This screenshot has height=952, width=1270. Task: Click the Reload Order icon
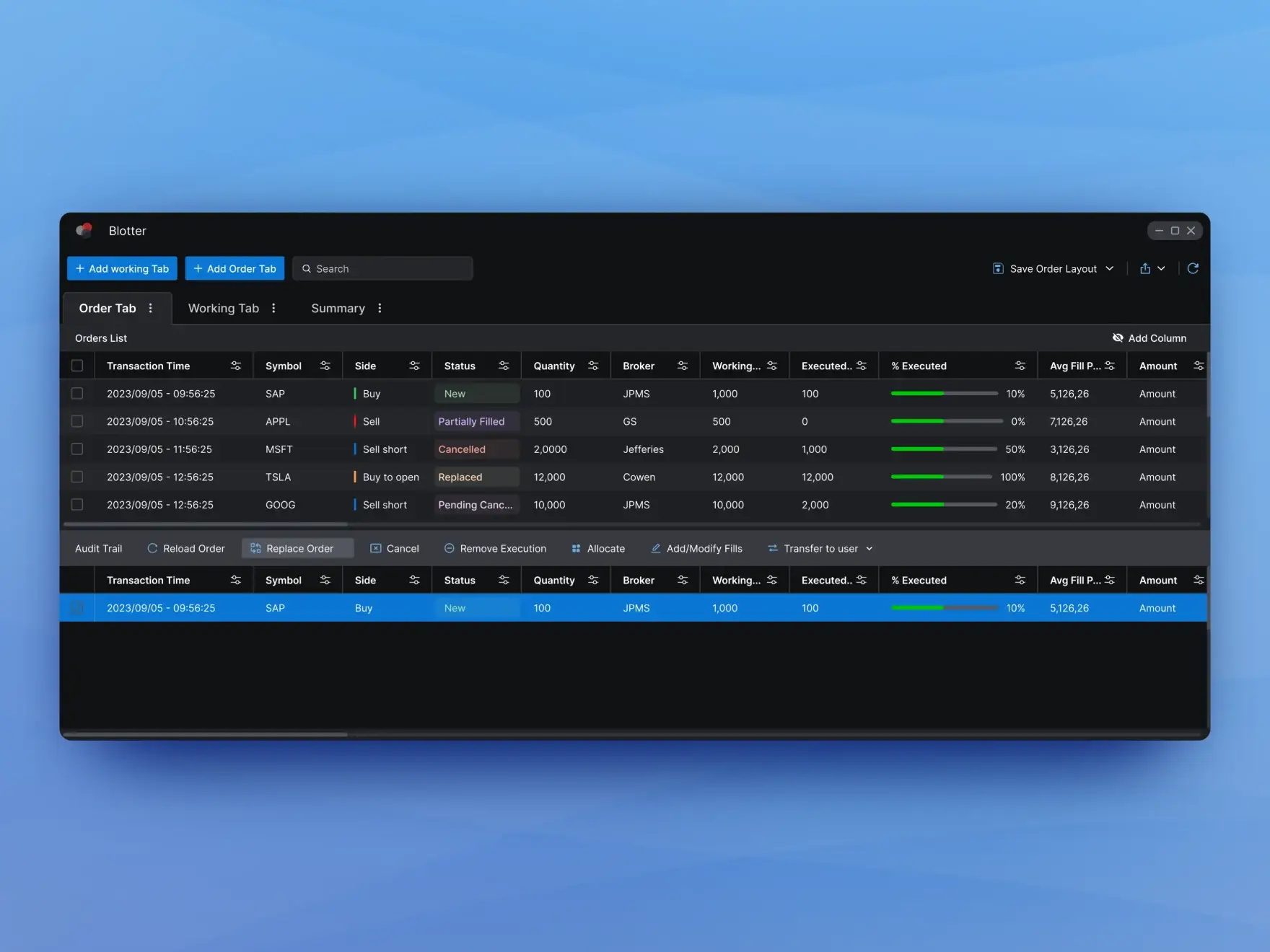click(153, 548)
